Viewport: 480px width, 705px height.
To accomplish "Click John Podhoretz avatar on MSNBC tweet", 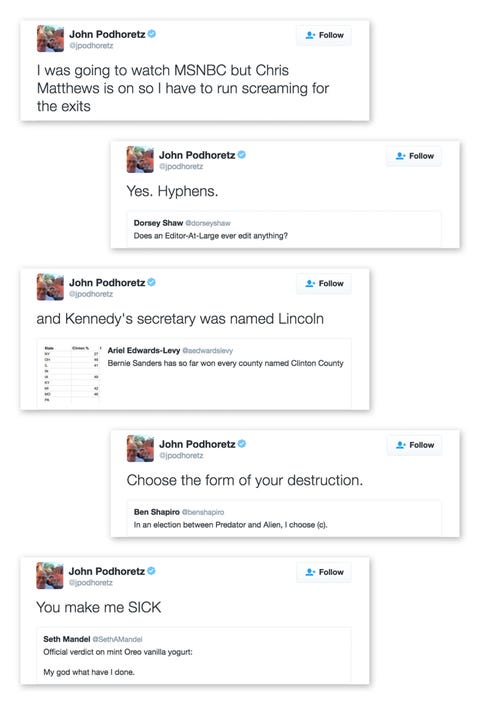I will coord(50,39).
